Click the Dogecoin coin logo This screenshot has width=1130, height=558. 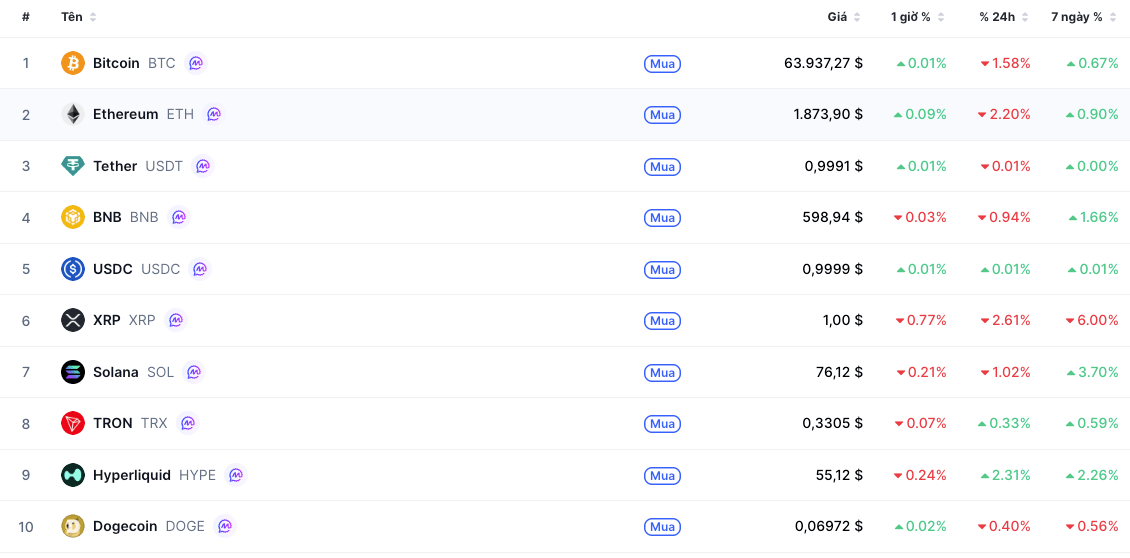pos(73,526)
